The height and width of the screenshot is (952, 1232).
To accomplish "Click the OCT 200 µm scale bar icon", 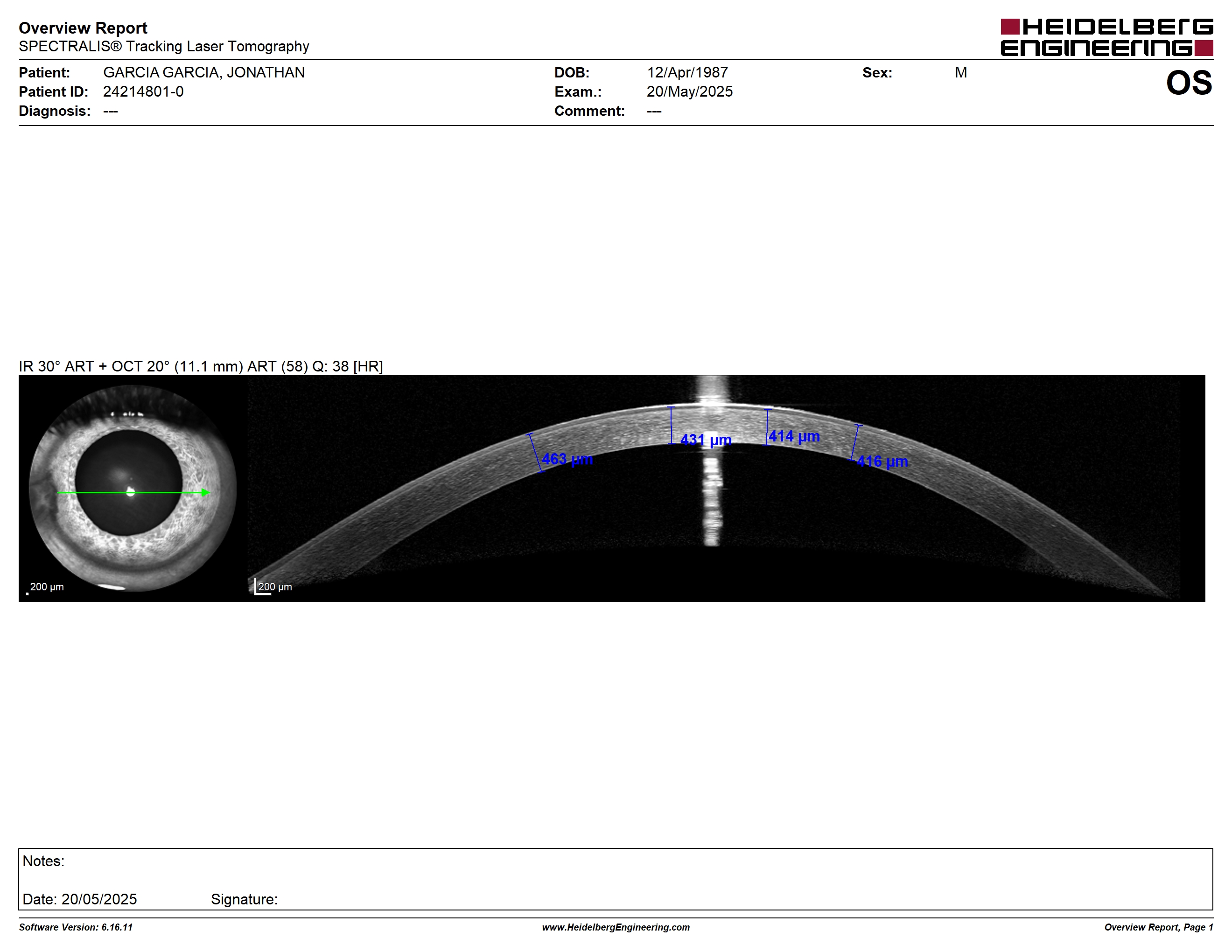I will pos(262,587).
